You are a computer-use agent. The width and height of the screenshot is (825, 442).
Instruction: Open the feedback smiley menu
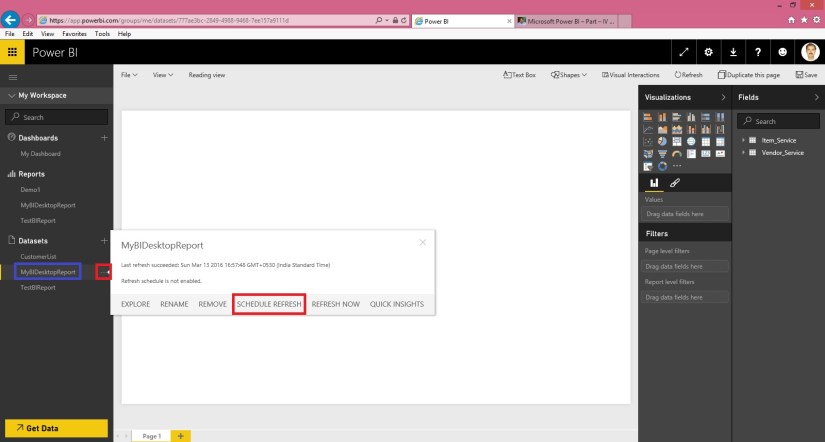pyautogui.click(x=782, y=52)
